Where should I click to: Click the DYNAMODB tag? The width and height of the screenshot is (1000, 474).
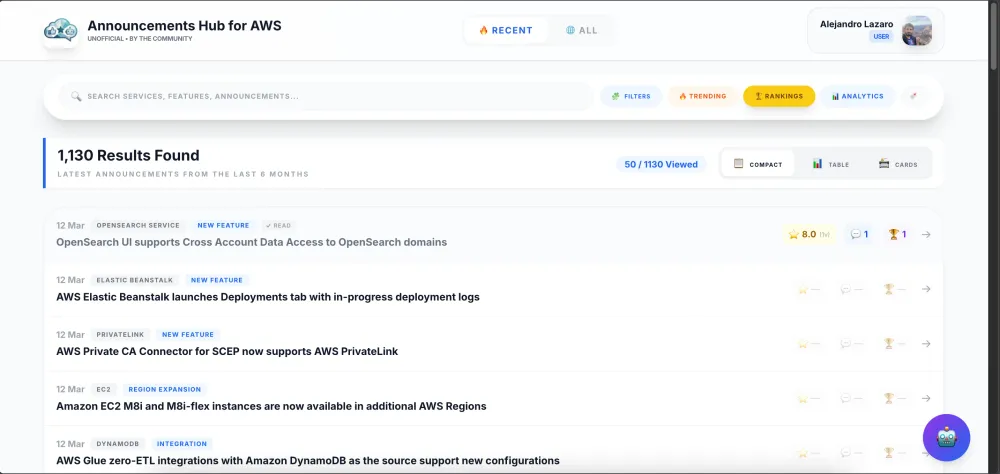coord(118,443)
